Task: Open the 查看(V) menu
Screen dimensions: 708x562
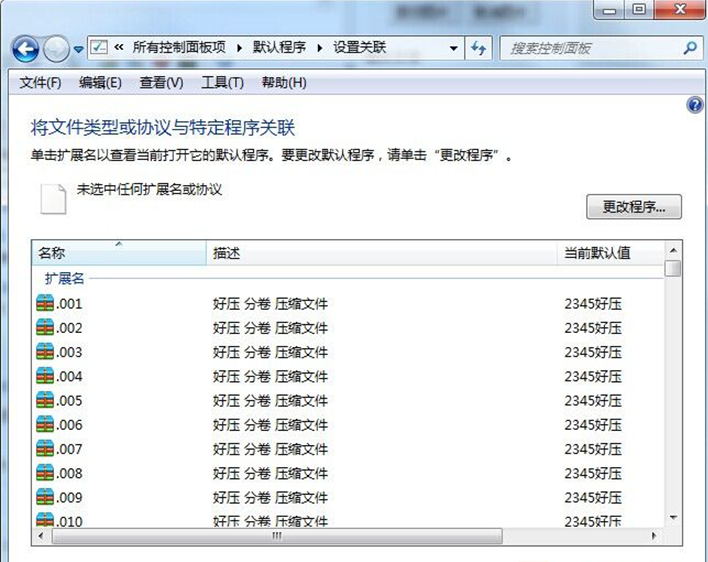Action: pos(161,83)
